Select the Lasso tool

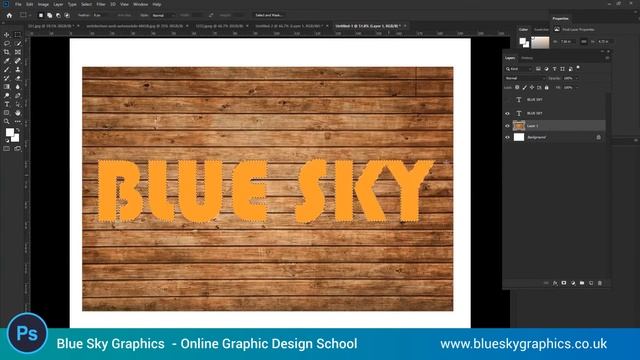point(7,43)
